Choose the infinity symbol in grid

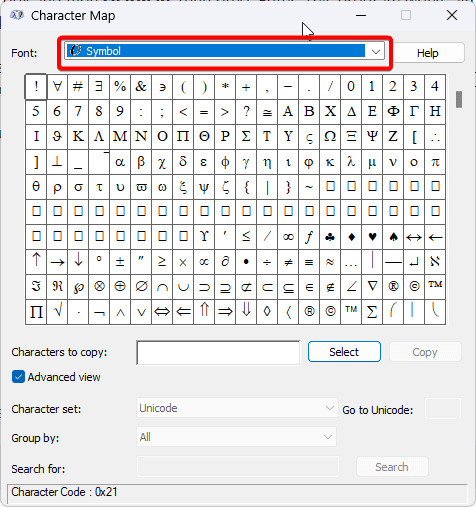(288, 237)
